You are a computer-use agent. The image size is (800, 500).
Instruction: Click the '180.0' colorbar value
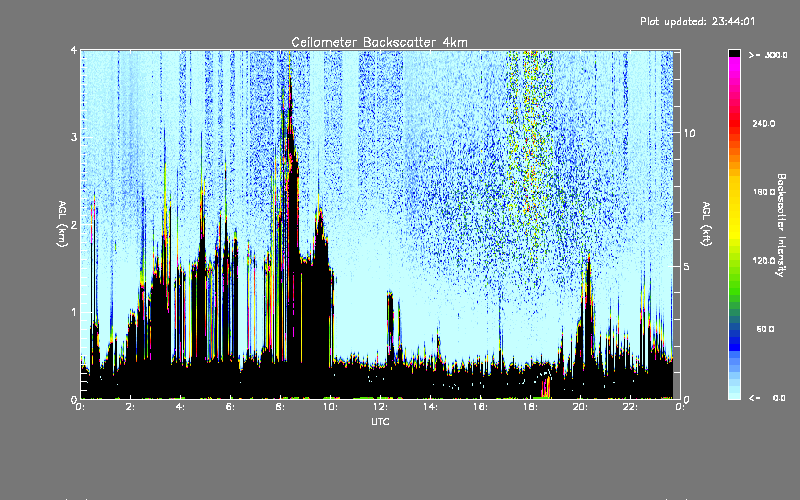coord(764,192)
